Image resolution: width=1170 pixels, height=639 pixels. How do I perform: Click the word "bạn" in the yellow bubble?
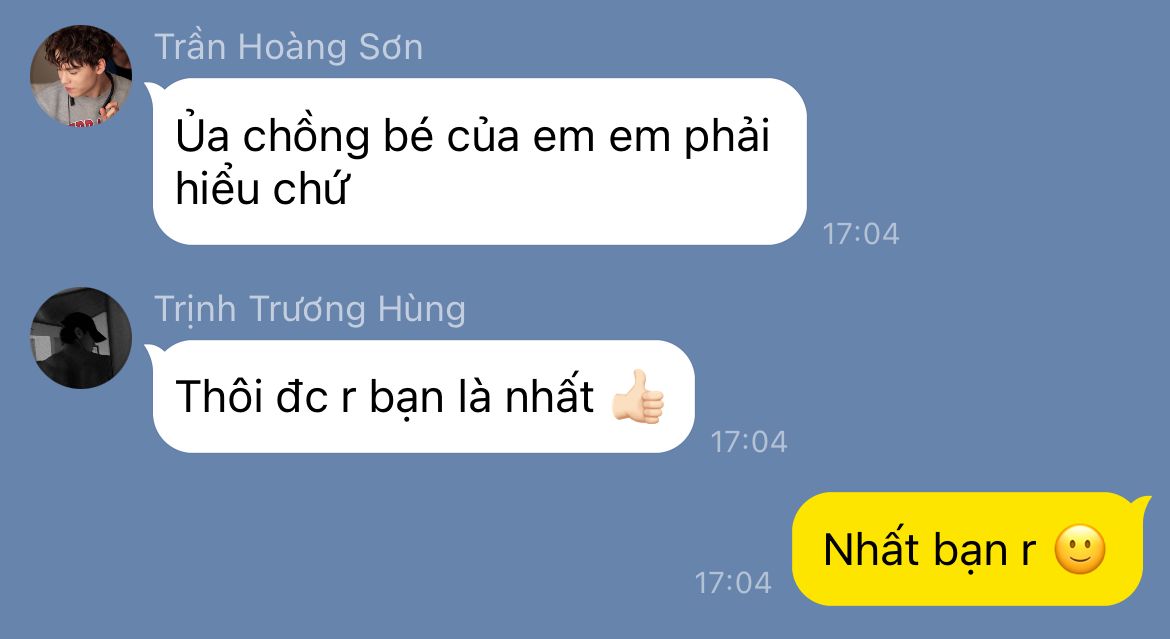[971, 551]
